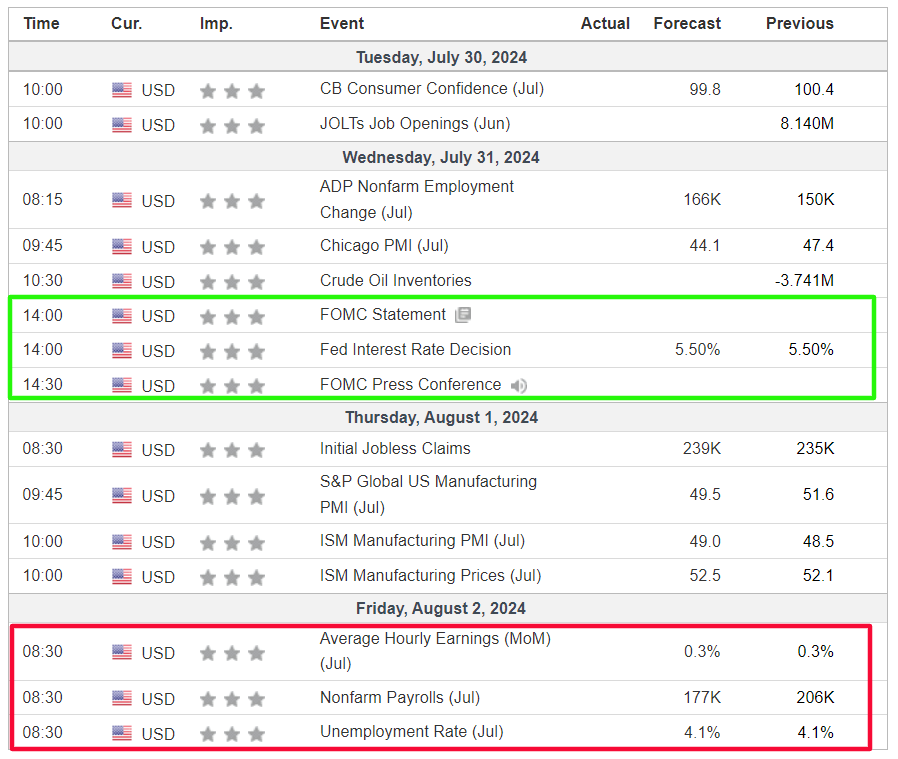Viewport: 898px width, 759px height.
Task: Click US flag in CB Consumer Confidence row
Action: point(122,90)
